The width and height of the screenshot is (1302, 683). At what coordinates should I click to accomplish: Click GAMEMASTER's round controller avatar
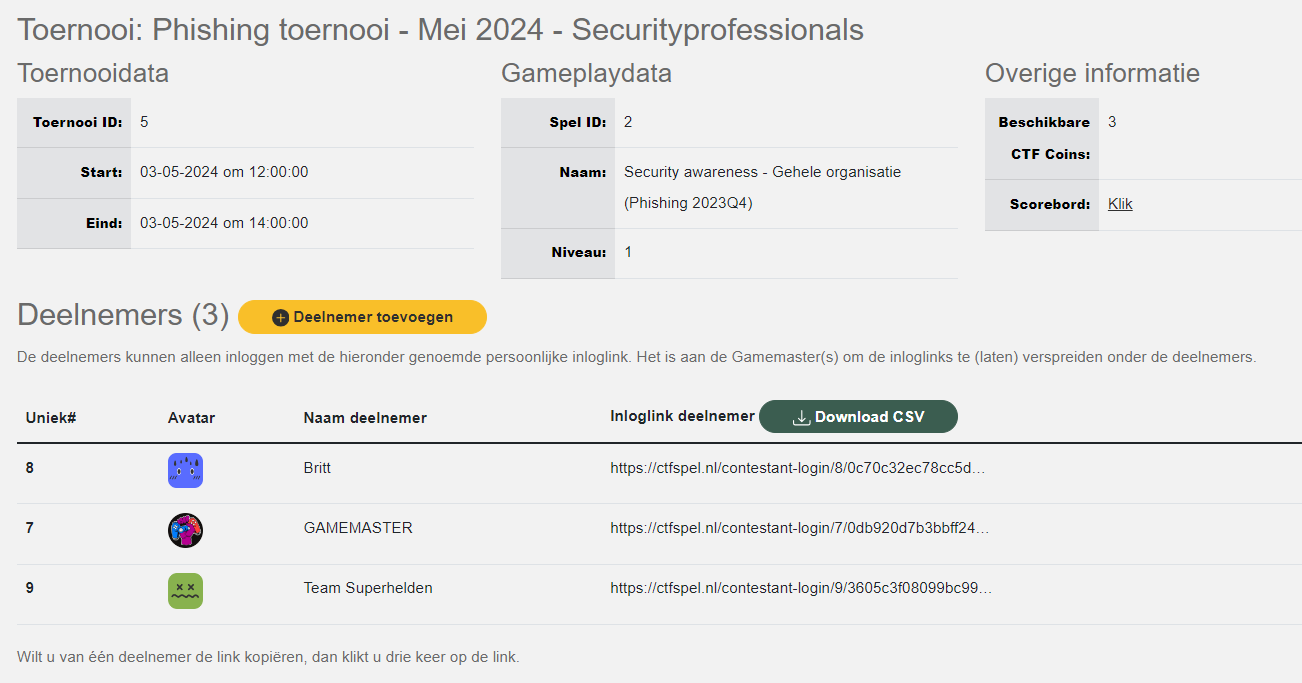[x=185, y=530]
